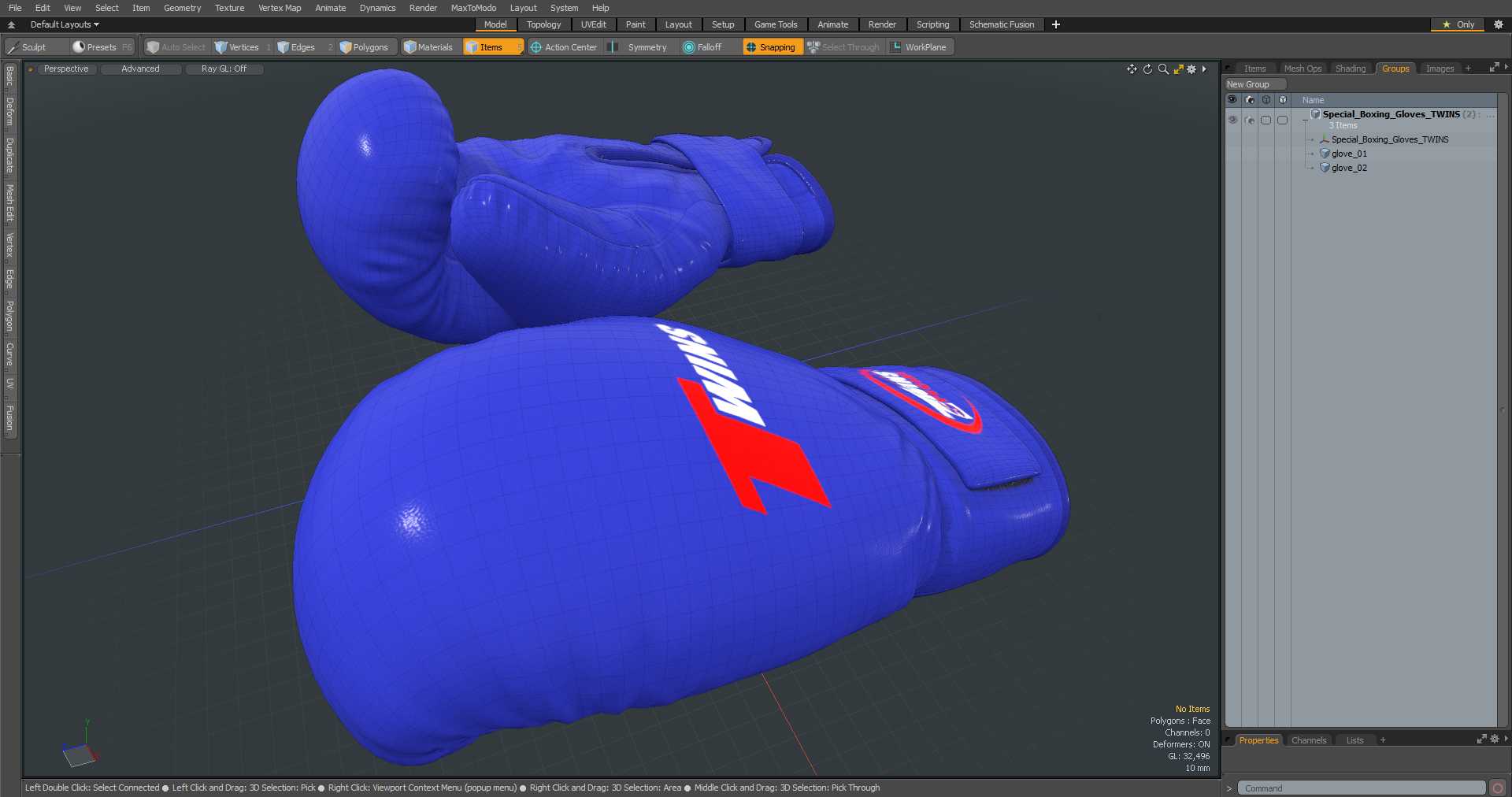
Task: Toggle Select Through mode
Action: point(844,47)
